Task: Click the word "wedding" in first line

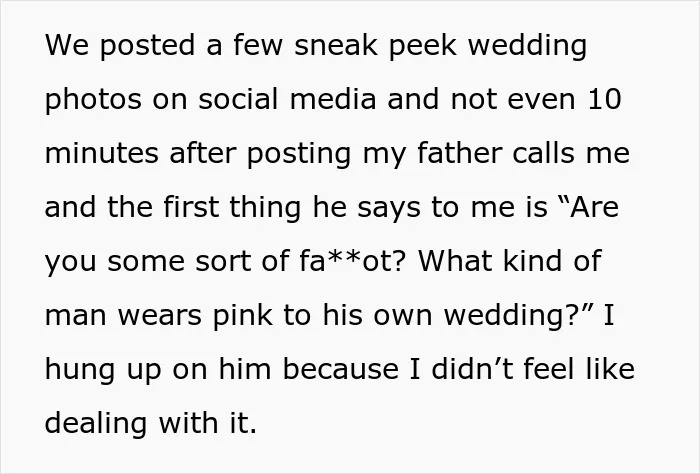Action: click(x=527, y=46)
